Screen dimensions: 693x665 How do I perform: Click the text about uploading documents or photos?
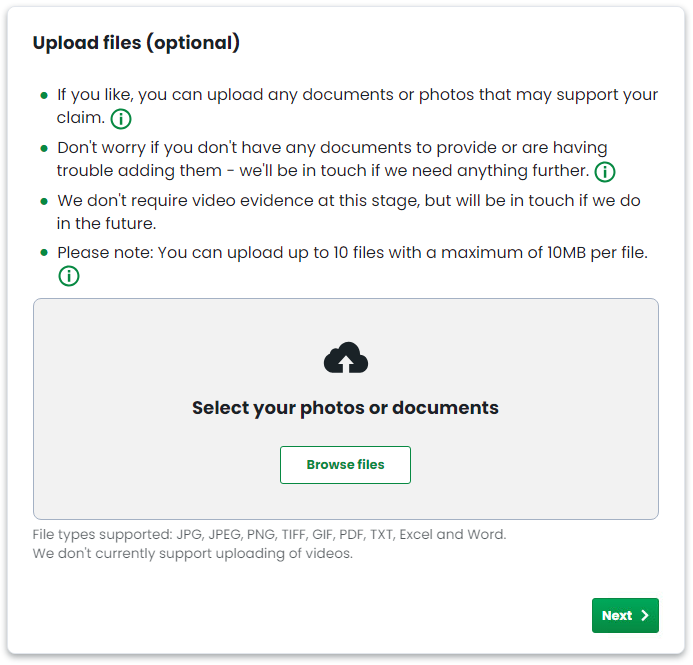click(357, 106)
